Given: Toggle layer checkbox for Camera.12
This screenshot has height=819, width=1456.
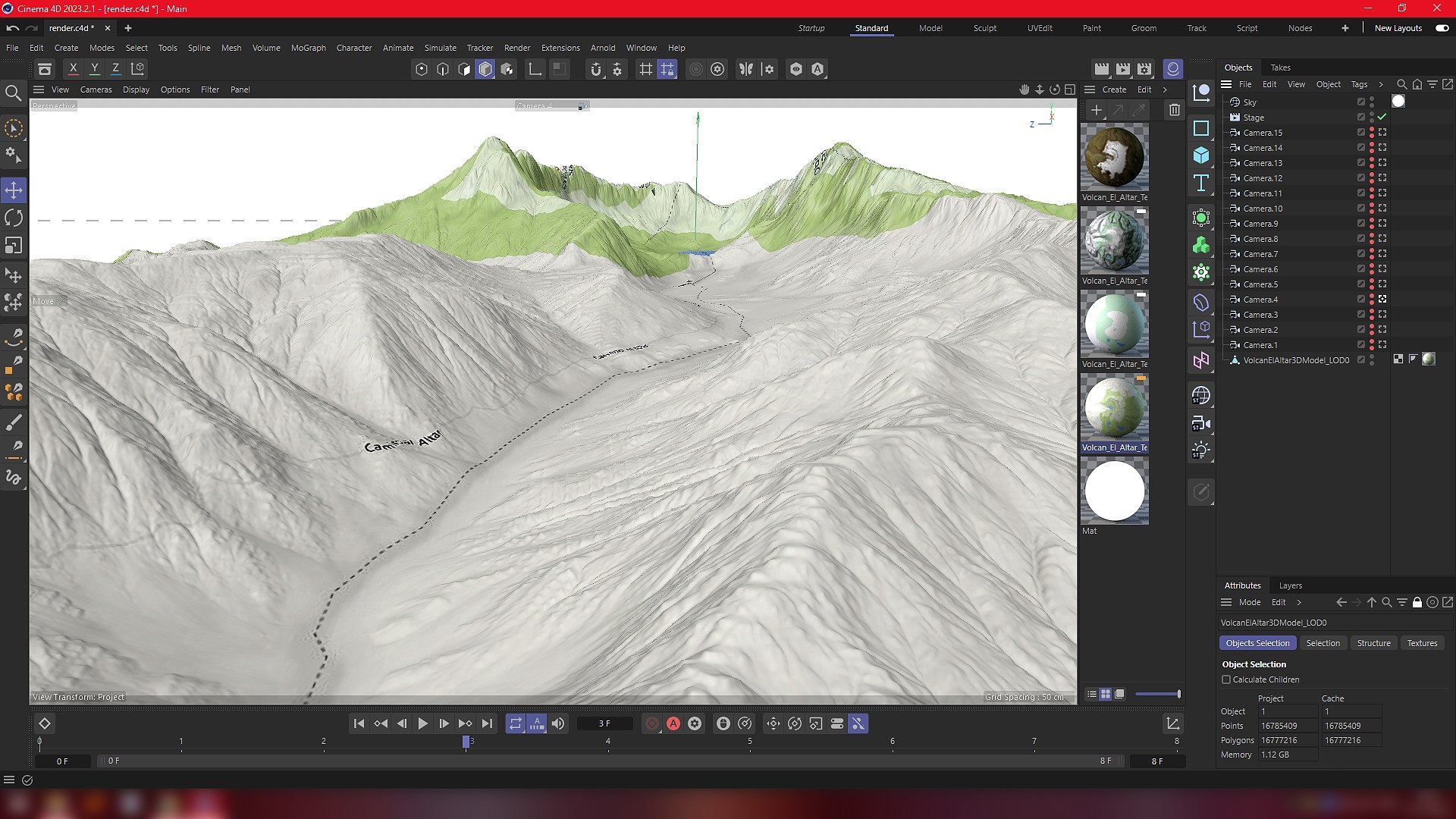Looking at the screenshot, I should [1361, 177].
